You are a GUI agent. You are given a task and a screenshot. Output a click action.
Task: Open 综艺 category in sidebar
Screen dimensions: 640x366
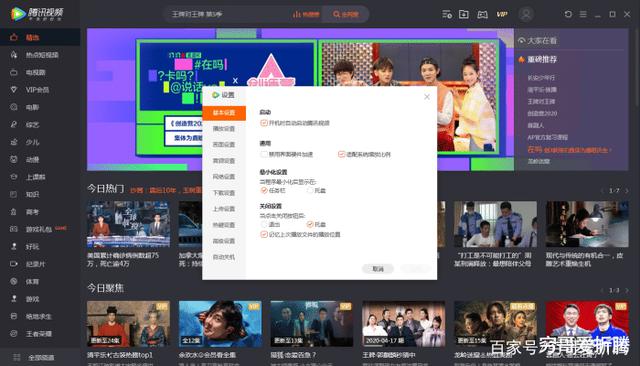(x=31, y=125)
